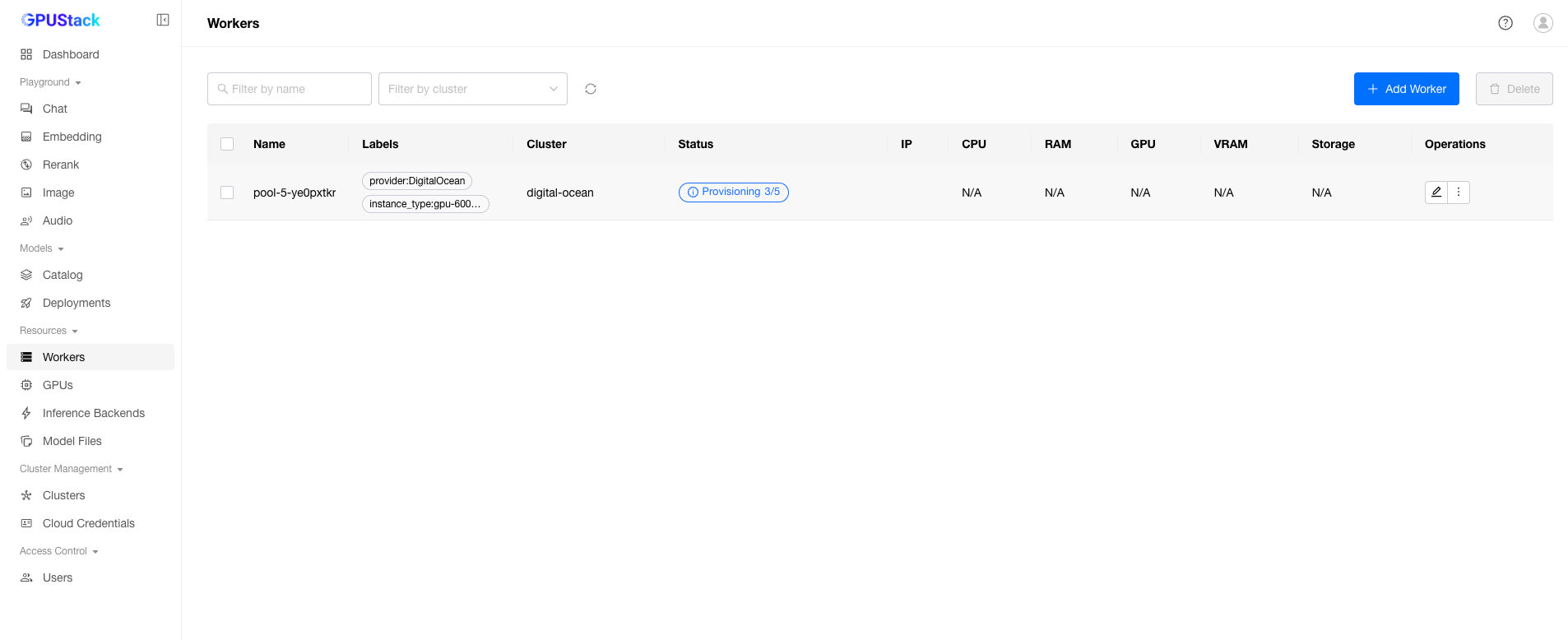
Task: Open the help question mark icon
Action: pos(1505,23)
